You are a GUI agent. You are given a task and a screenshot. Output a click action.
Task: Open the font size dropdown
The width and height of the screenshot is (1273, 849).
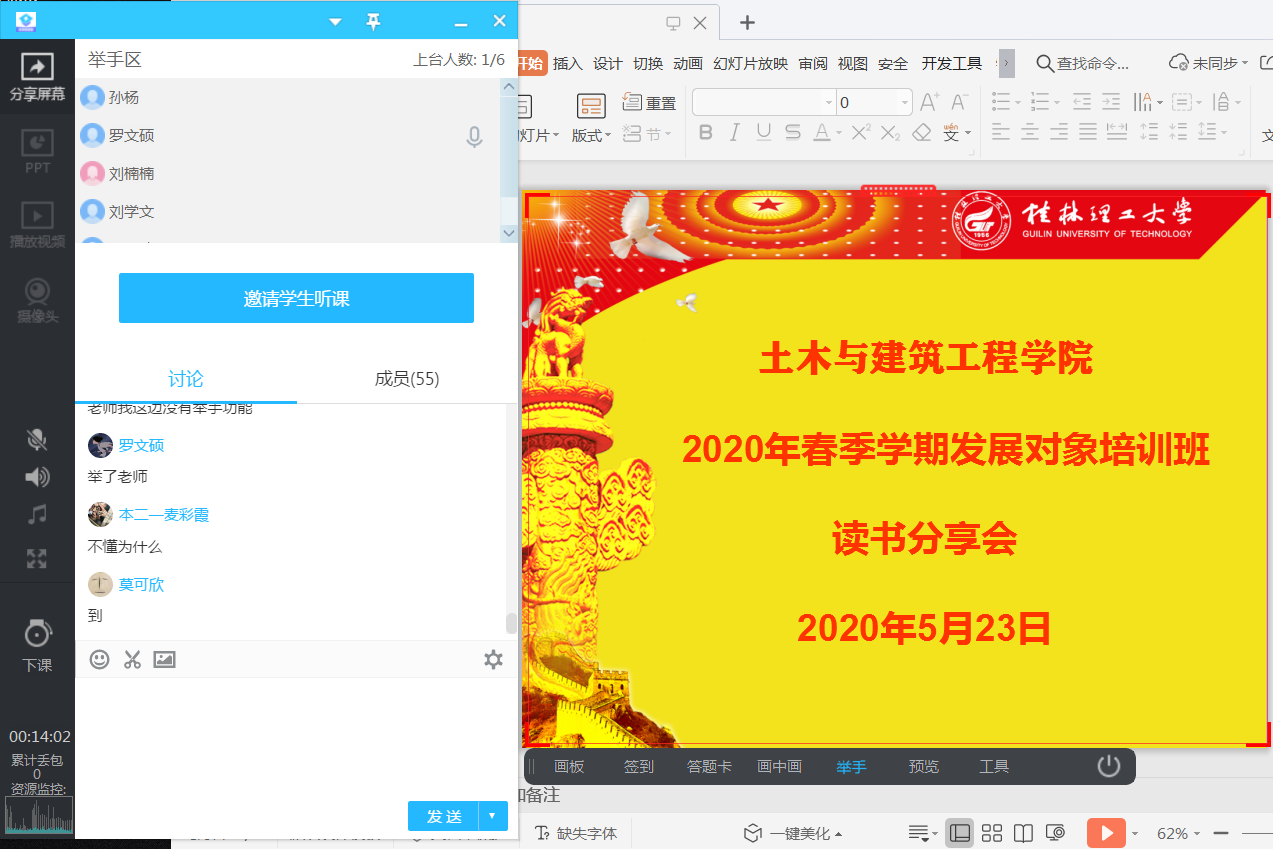click(x=905, y=102)
